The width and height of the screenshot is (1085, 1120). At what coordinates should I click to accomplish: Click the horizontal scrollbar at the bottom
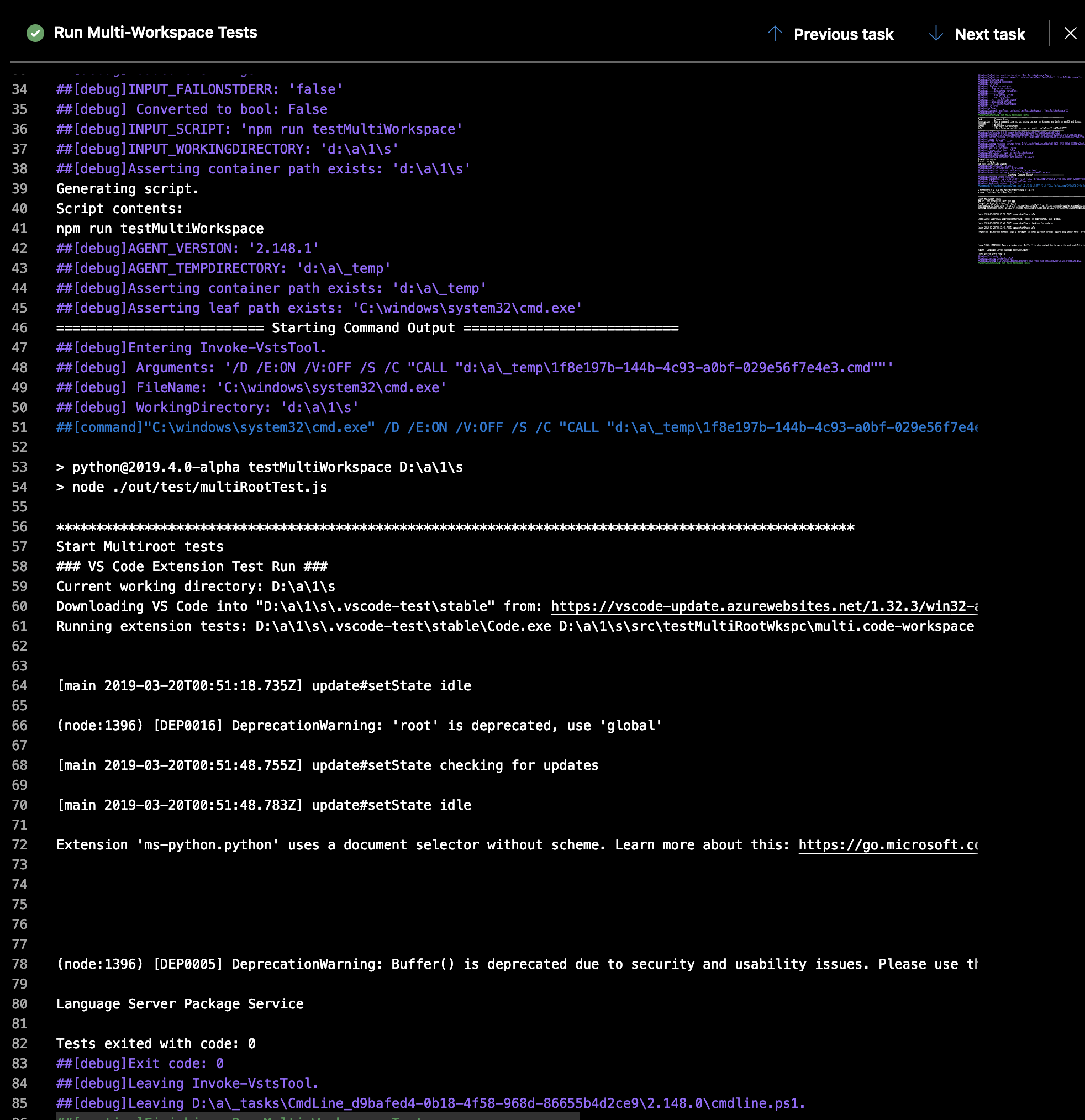[x=314, y=1116]
